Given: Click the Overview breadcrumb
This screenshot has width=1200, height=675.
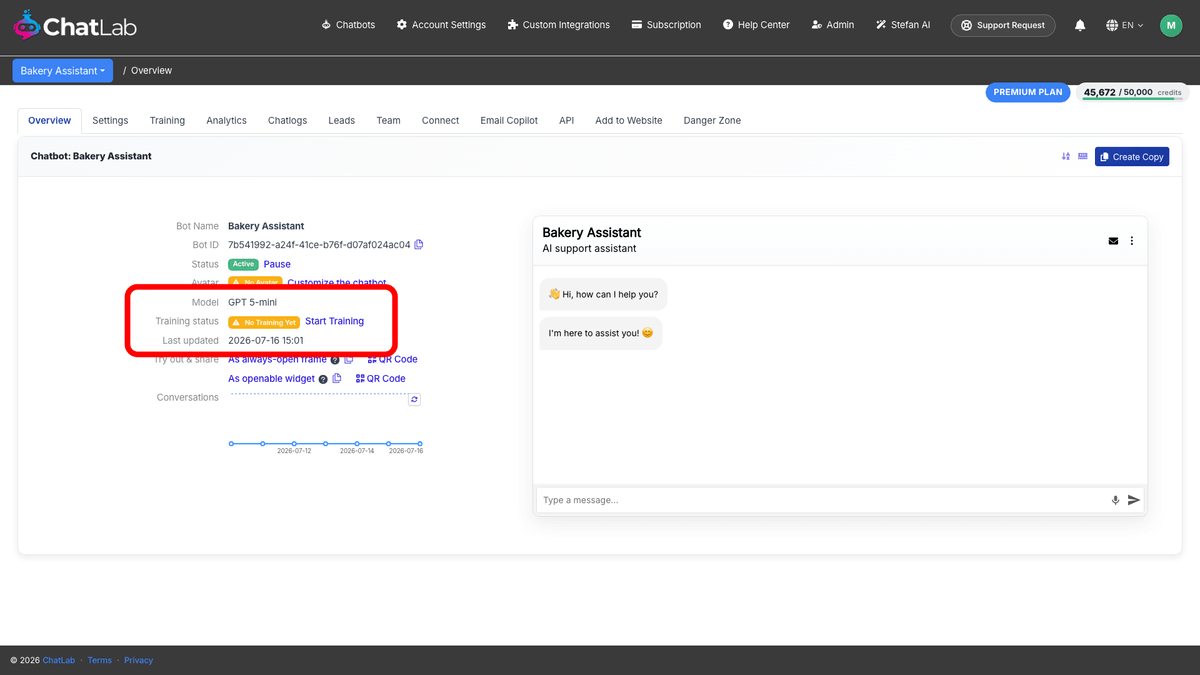Looking at the screenshot, I should (x=151, y=70).
